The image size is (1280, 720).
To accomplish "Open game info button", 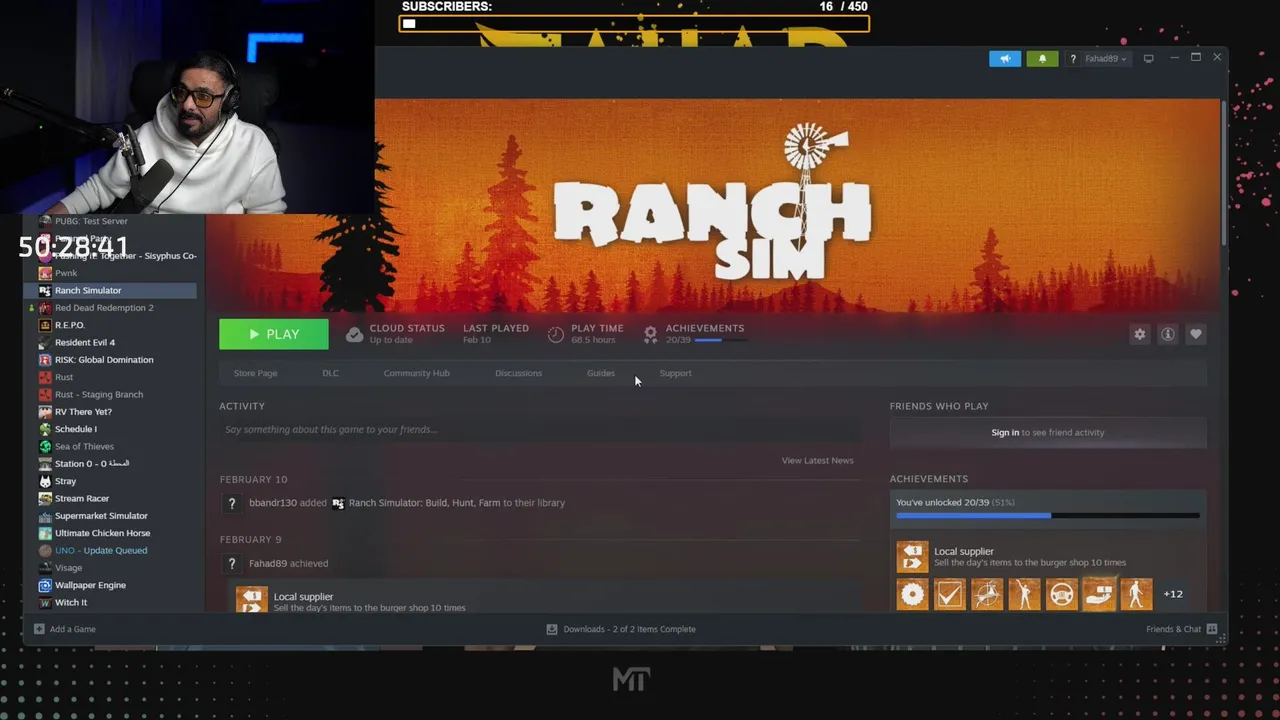I will click(1167, 335).
